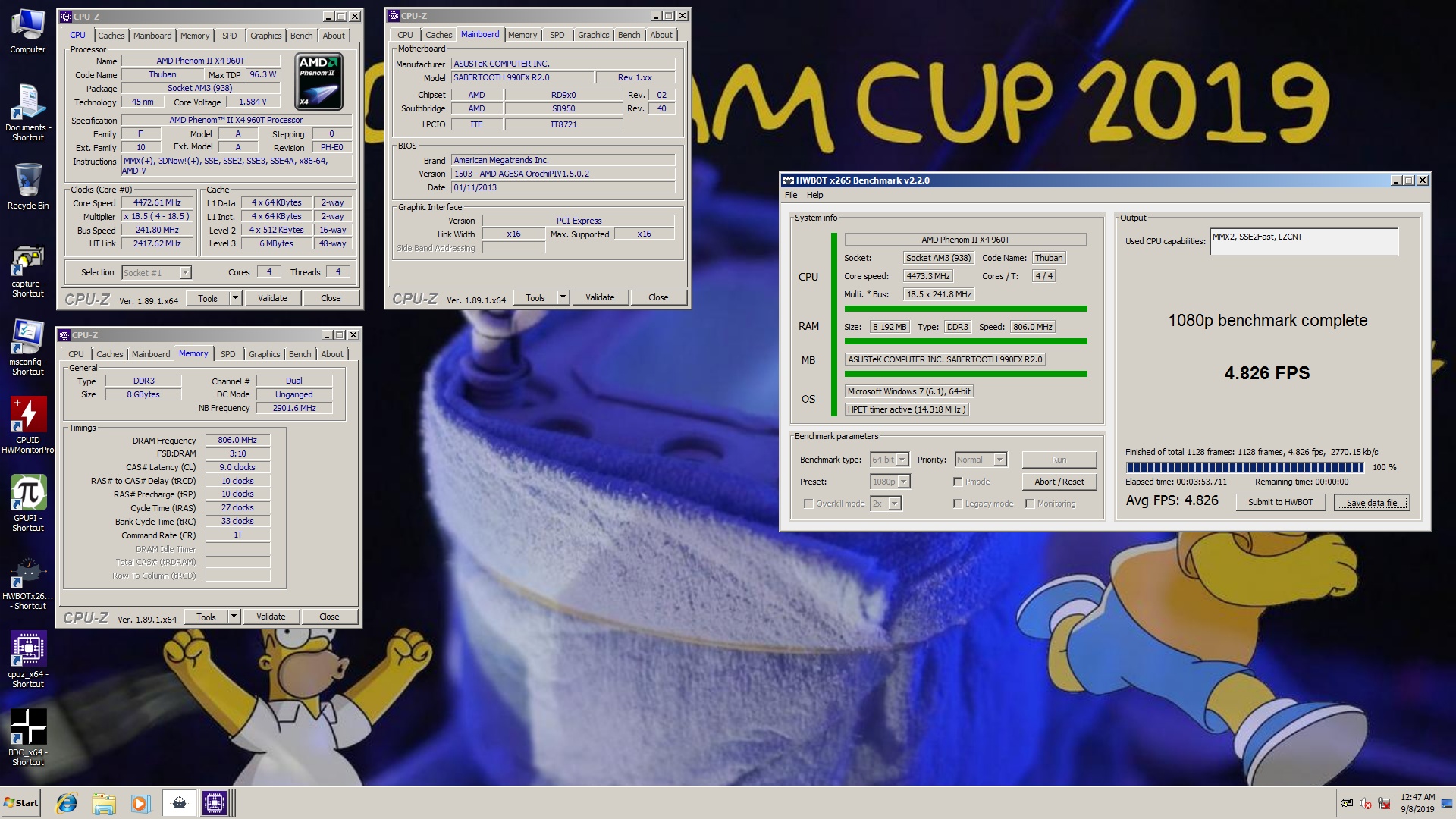Viewport: 1456px width, 819px height.
Task: Open the Computer desktop icon
Action: (28, 32)
